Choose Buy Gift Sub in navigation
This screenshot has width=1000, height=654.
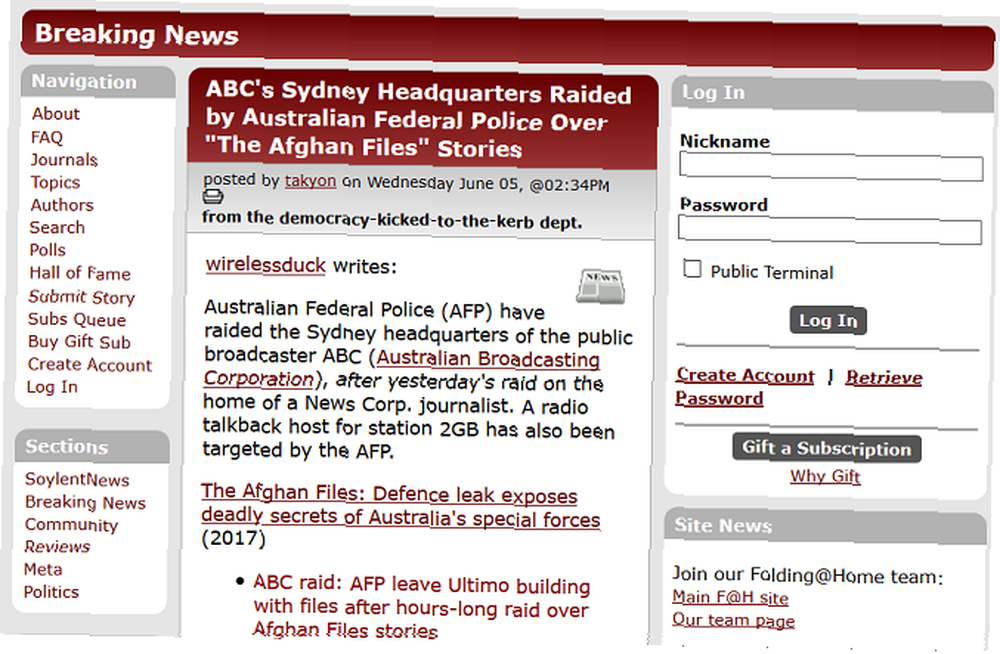pyautogui.click(x=79, y=341)
